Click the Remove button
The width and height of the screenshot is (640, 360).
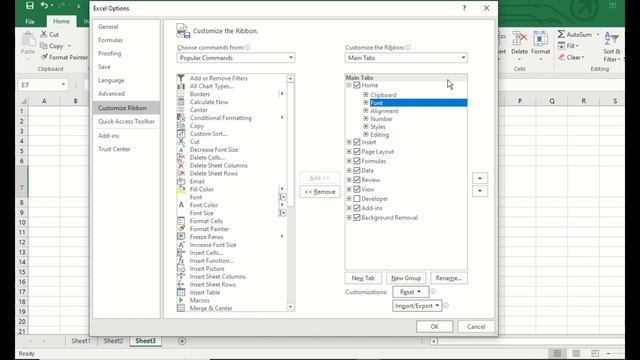(x=320, y=191)
